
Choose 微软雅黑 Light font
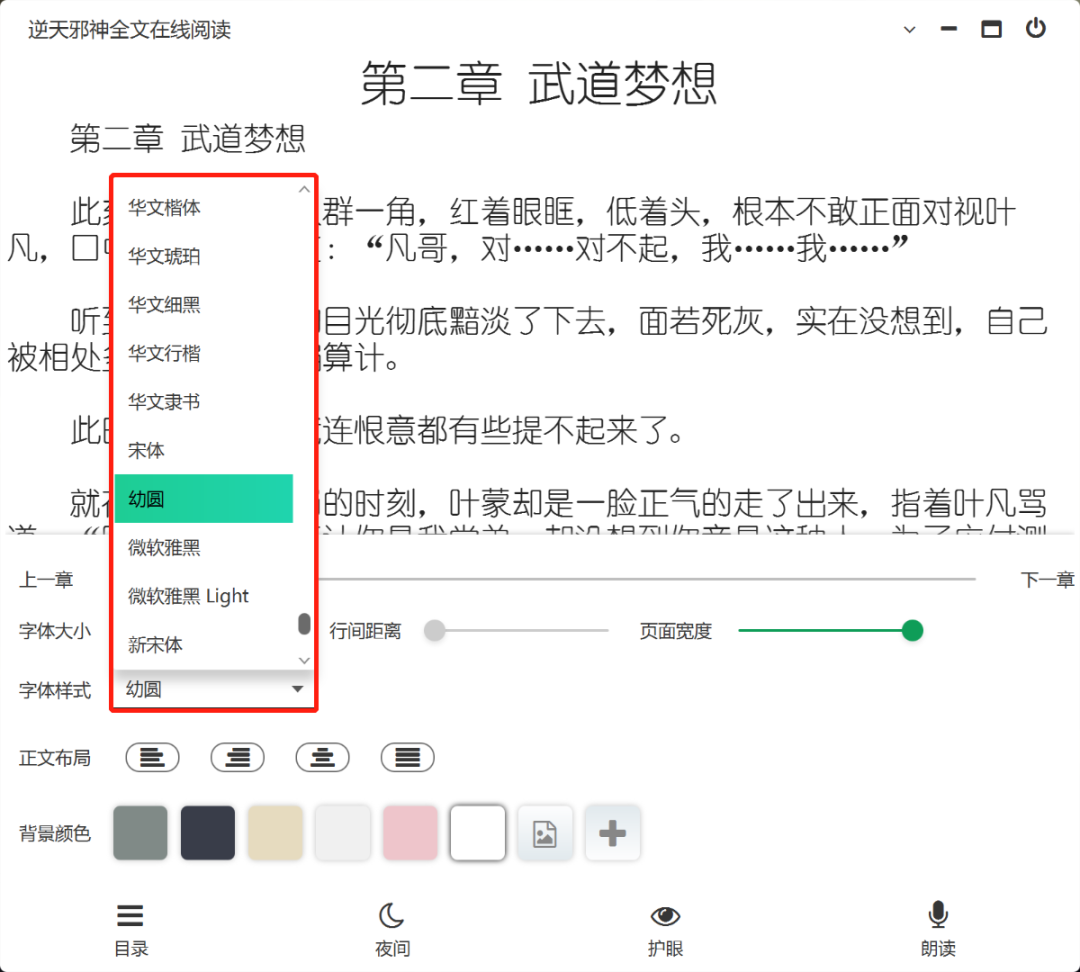204,596
